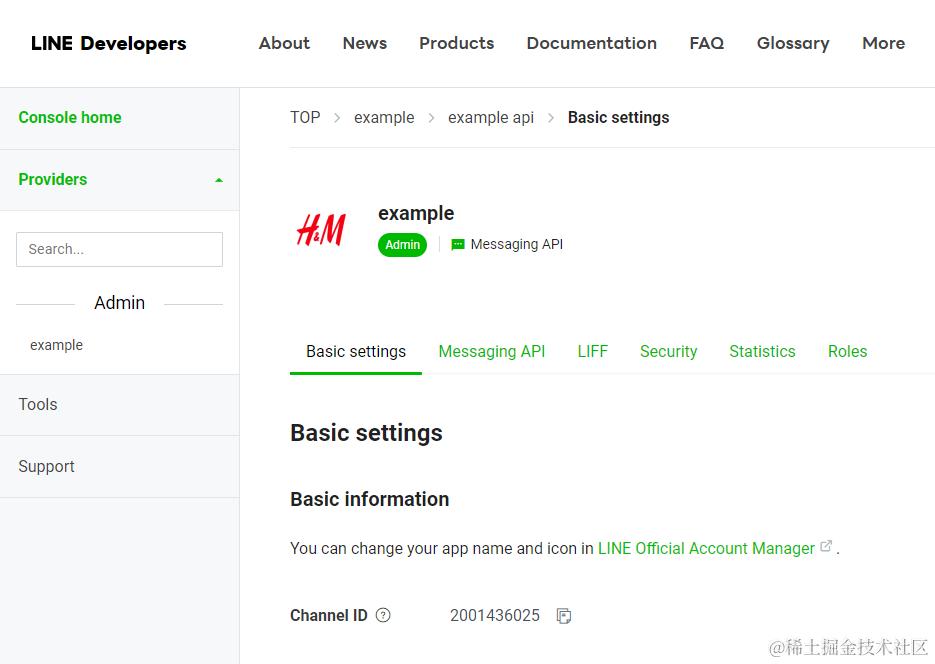Open the About menu item
Viewport: 935px width, 664px height.
click(x=284, y=44)
